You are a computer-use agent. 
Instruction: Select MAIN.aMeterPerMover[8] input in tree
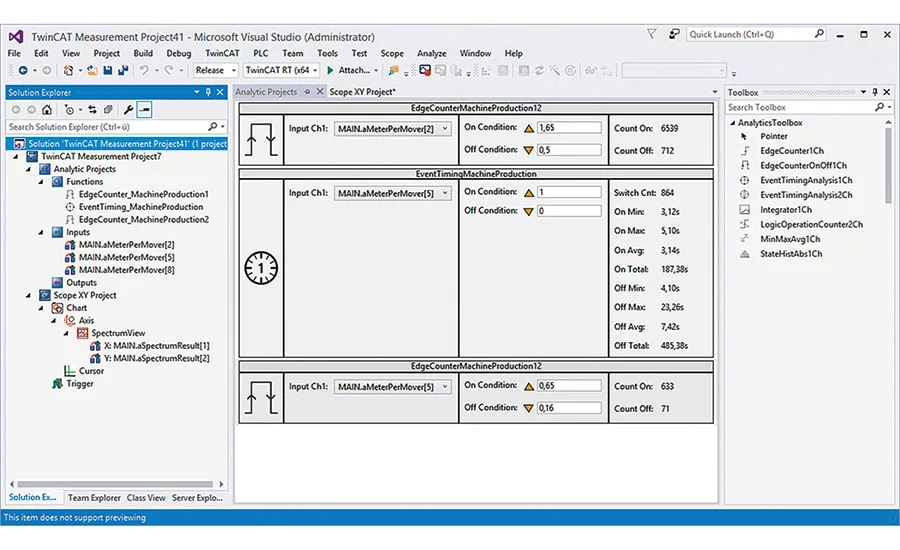(x=126, y=270)
